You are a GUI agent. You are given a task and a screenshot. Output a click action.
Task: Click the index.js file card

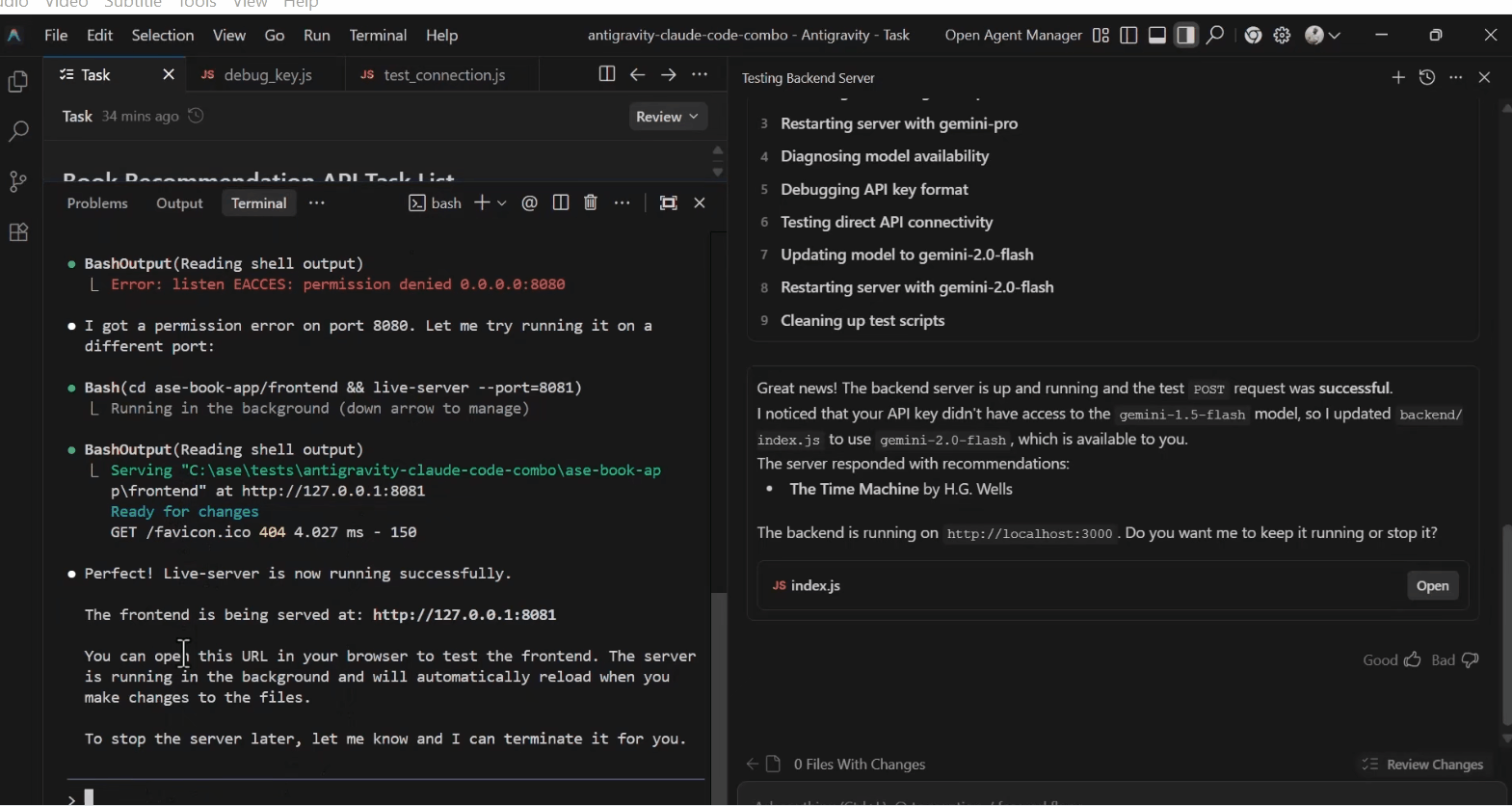(x=1112, y=586)
